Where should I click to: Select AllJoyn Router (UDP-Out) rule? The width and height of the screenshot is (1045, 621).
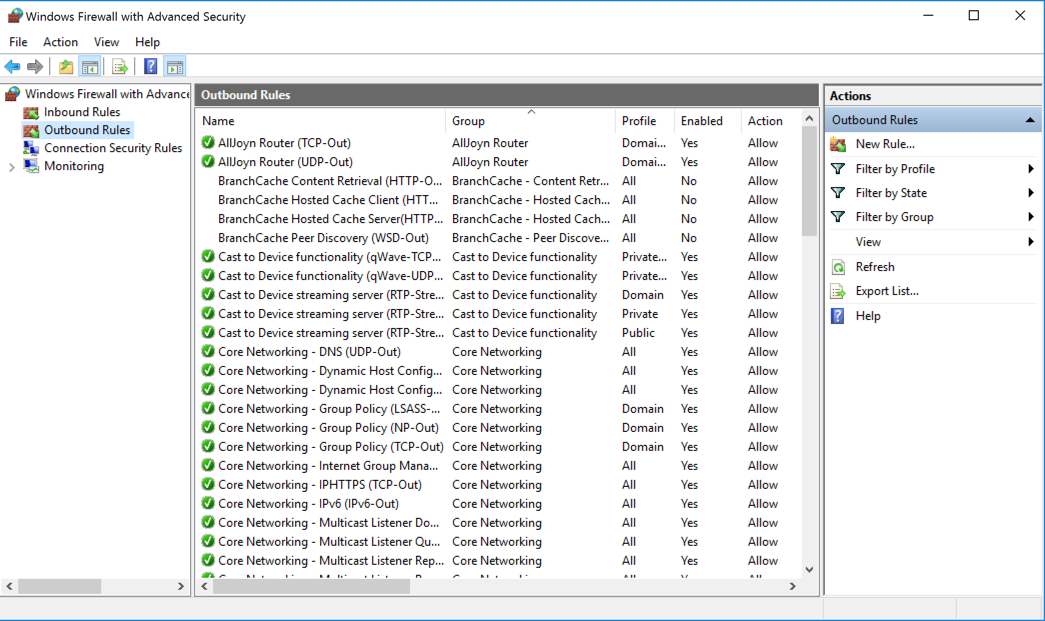click(x=285, y=162)
